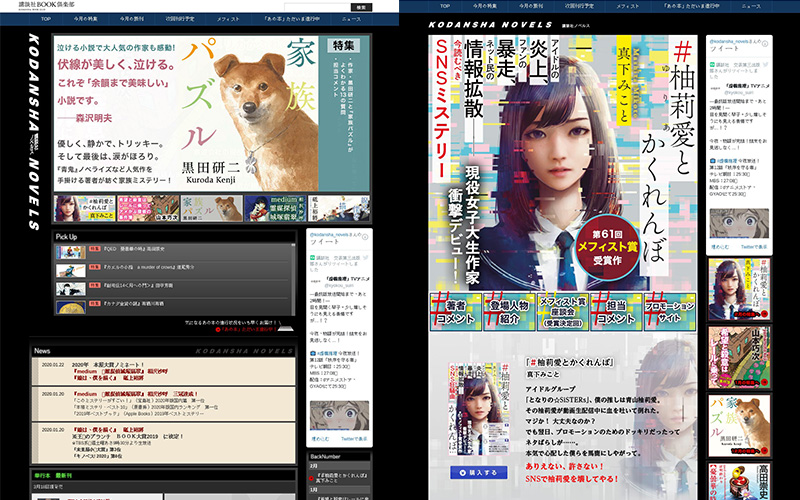Open 高田崇史 book cover in right sidebar
This screenshot has height=500, width=800.
pos(739,481)
